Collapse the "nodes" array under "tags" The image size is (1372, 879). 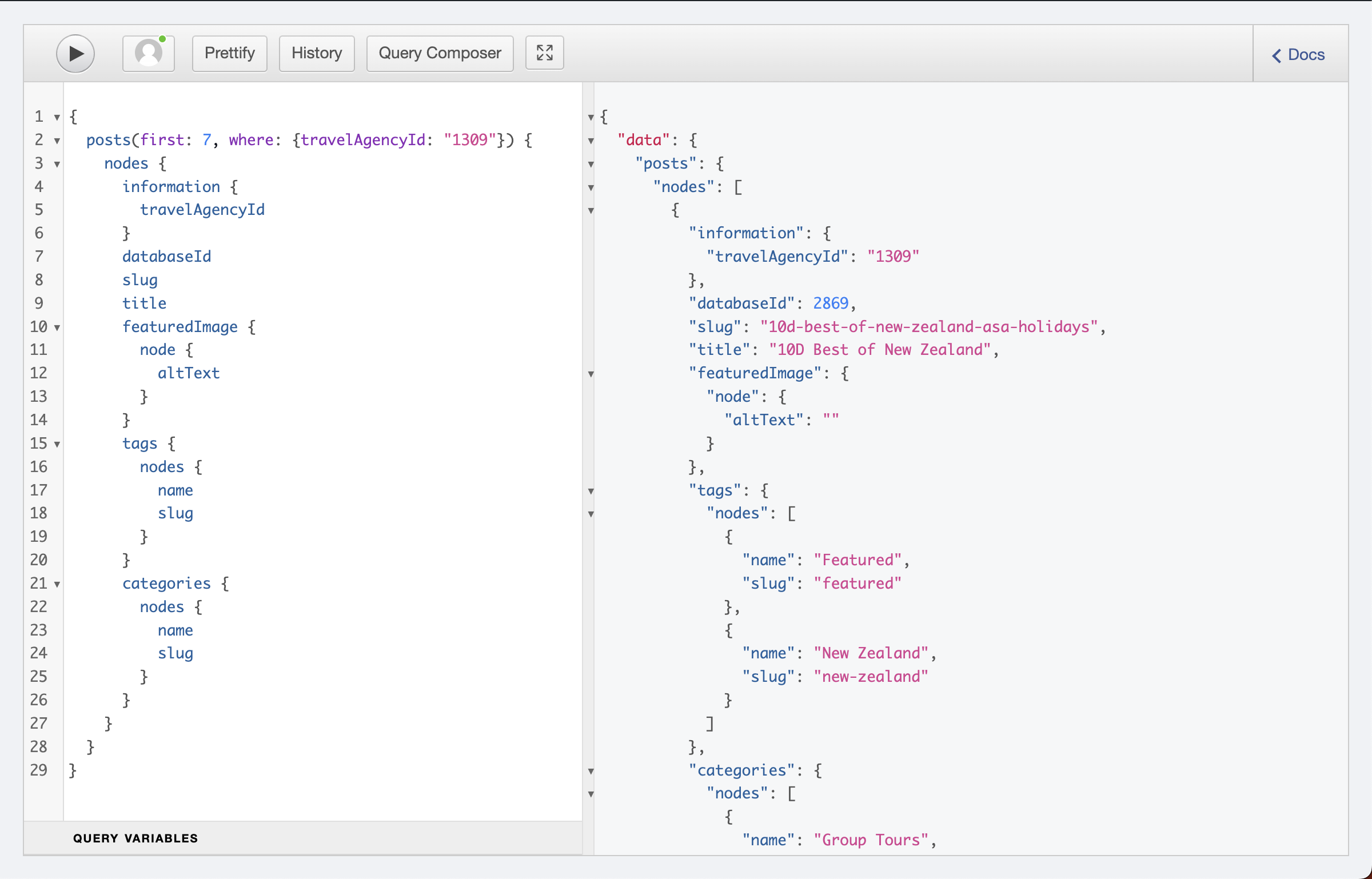coord(591,514)
